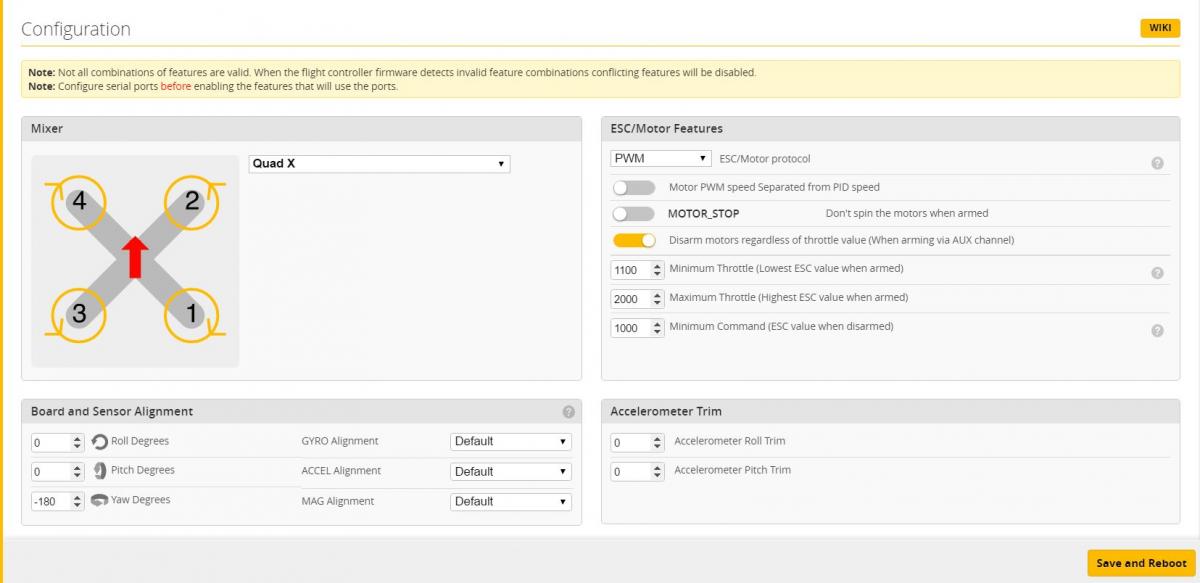The width and height of the screenshot is (1200, 583).
Task: Click motor 4 in the mixer diagram
Action: click(78, 202)
